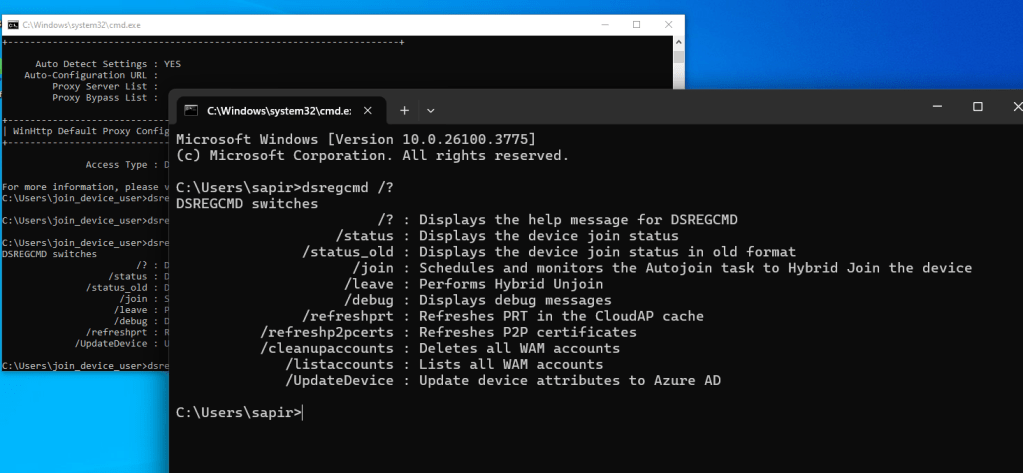
Task: Minimize the front terminal window
Action: pyautogui.click(x=937, y=107)
